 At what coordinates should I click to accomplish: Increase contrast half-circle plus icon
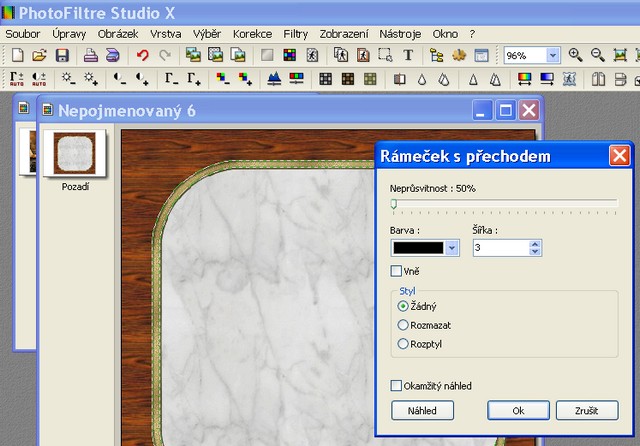[142, 79]
